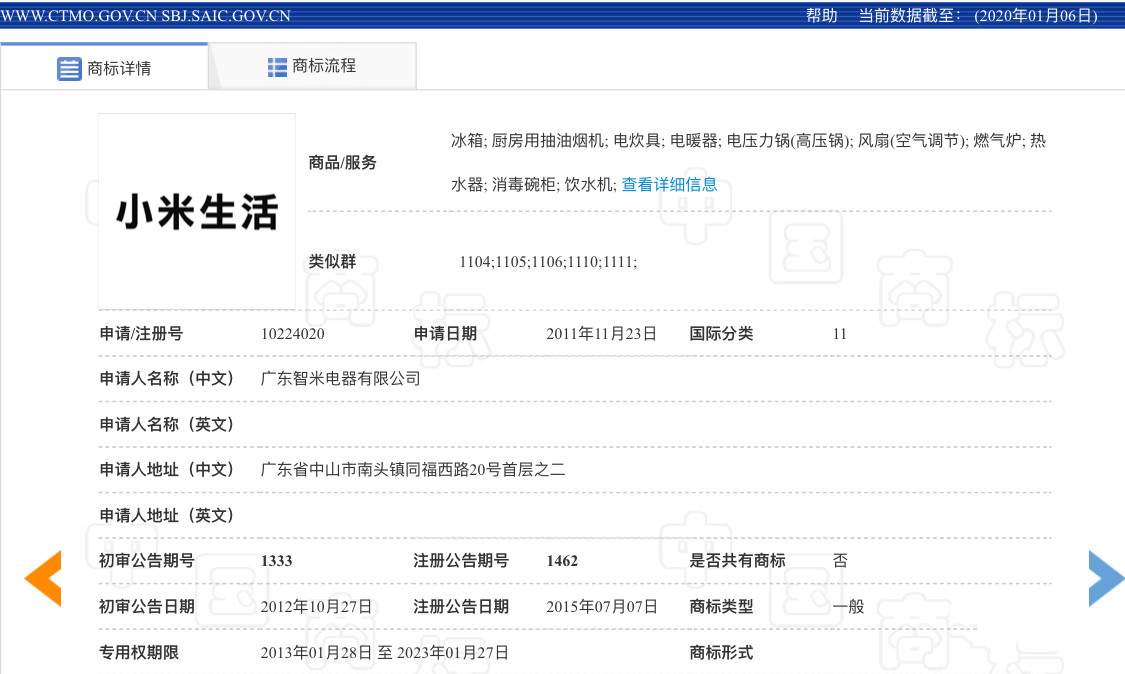Select similar group codes 1104;1105;1106;1110;1111;

548,262
